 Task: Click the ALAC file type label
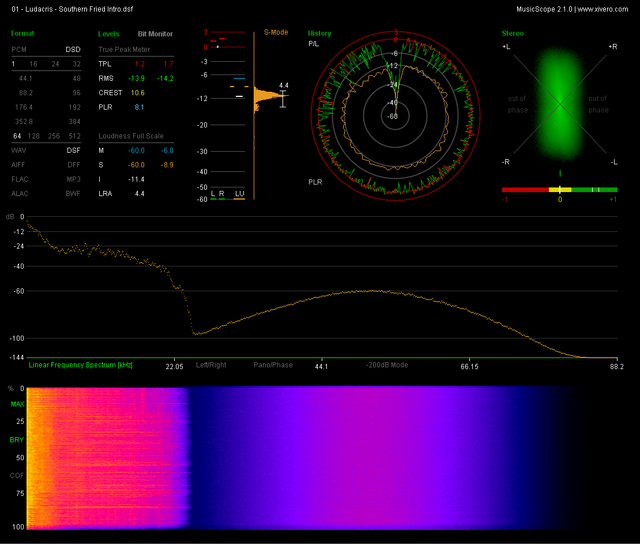tap(20, 194)
